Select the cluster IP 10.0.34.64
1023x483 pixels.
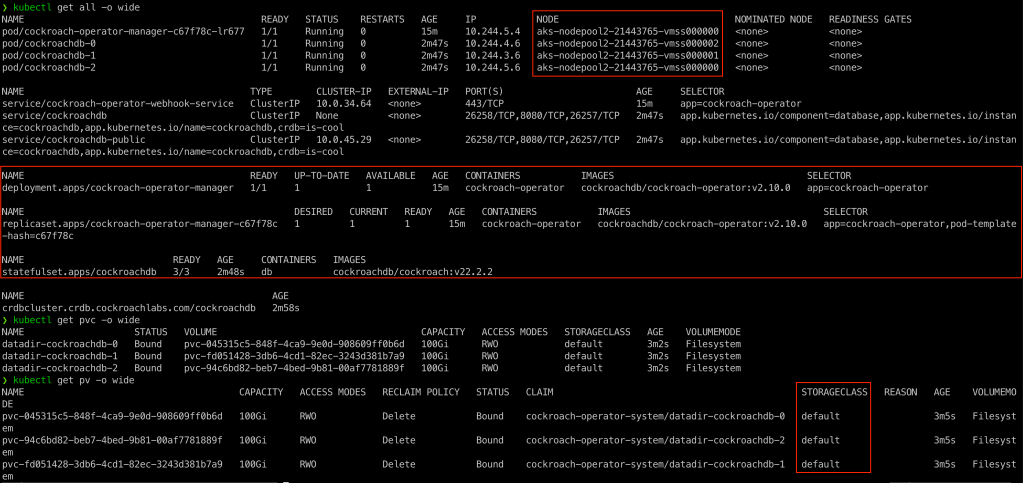[343, 103]
